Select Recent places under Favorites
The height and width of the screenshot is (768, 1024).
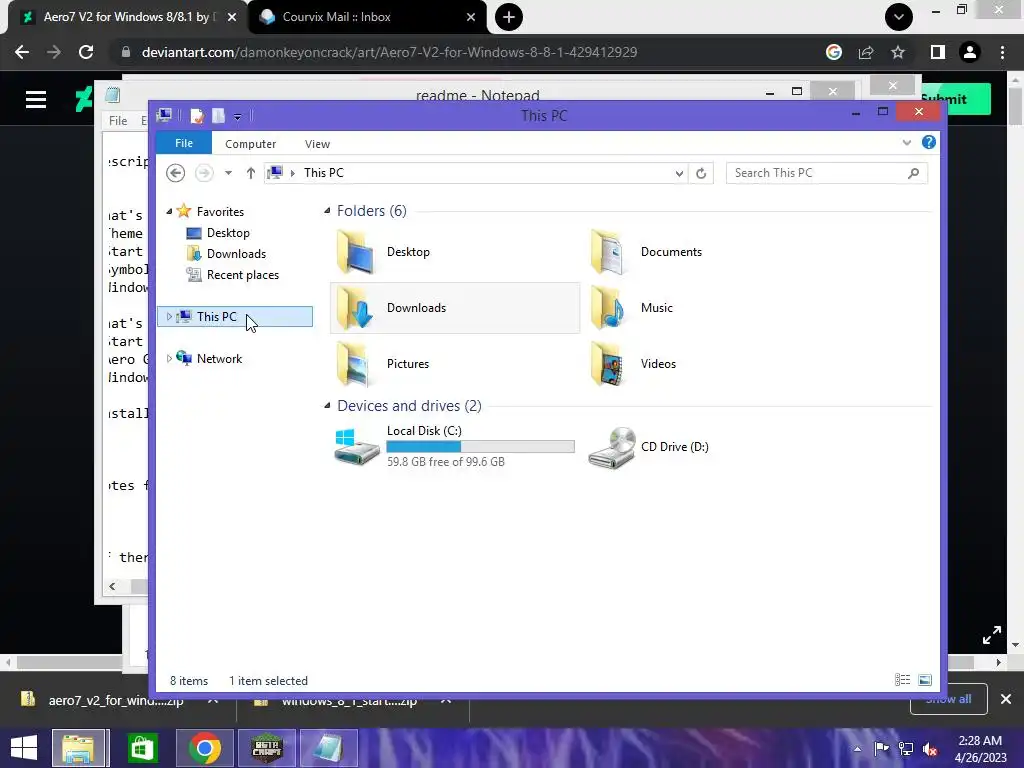242,275
